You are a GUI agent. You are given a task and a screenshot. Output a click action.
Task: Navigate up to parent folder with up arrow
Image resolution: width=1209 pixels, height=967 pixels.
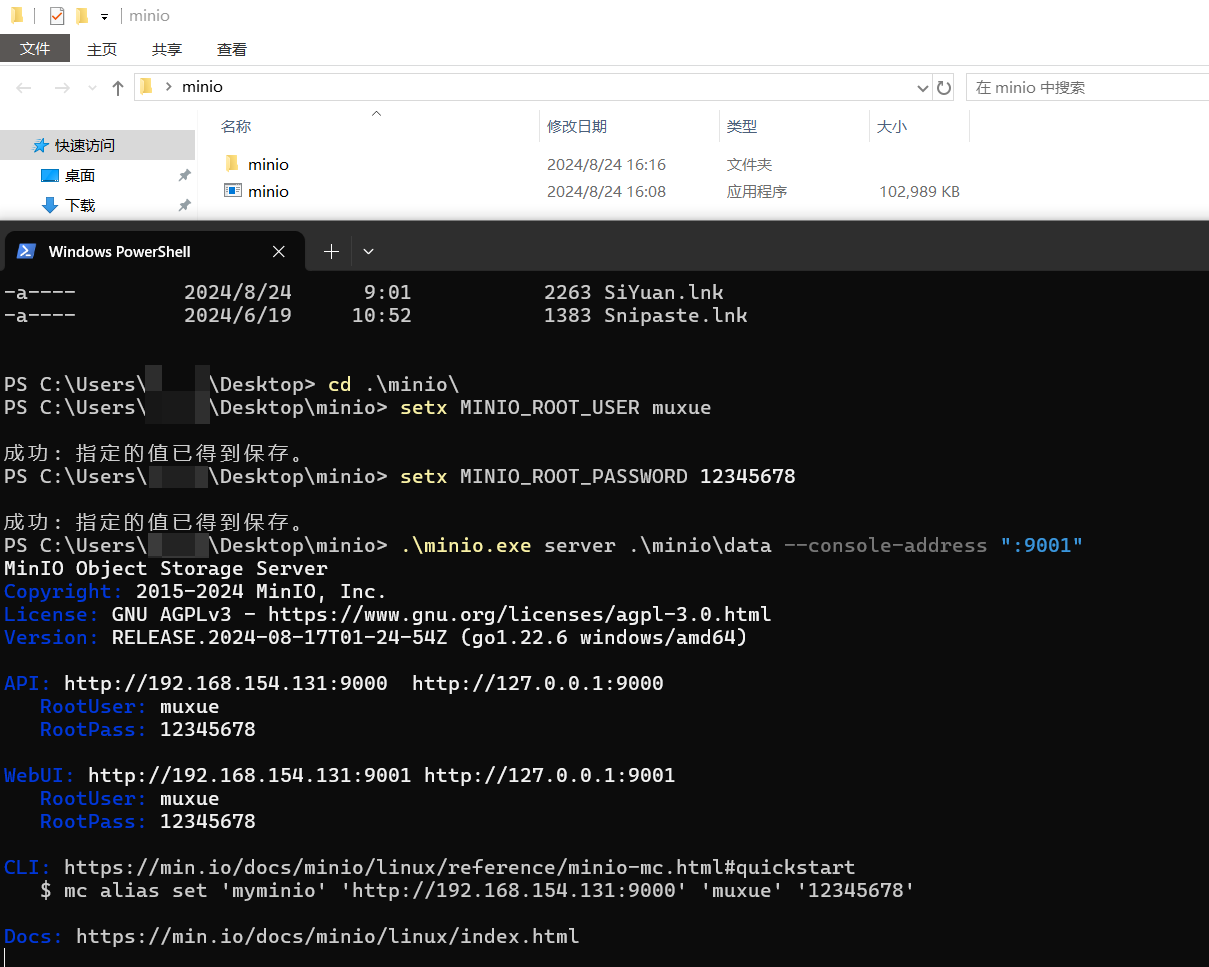(117, 87)
